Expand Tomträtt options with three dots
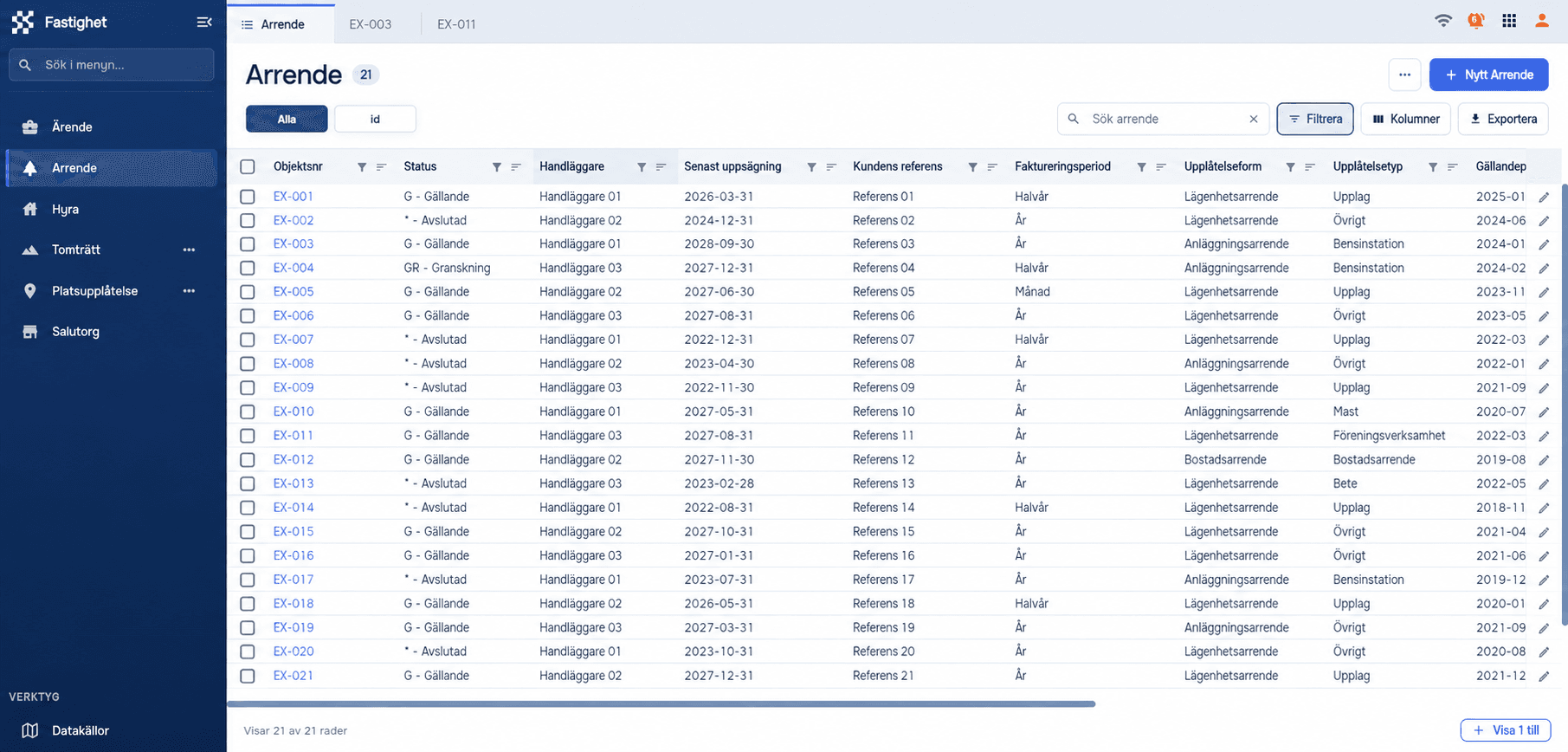The image size is (1568, 752). pos(189,250)
